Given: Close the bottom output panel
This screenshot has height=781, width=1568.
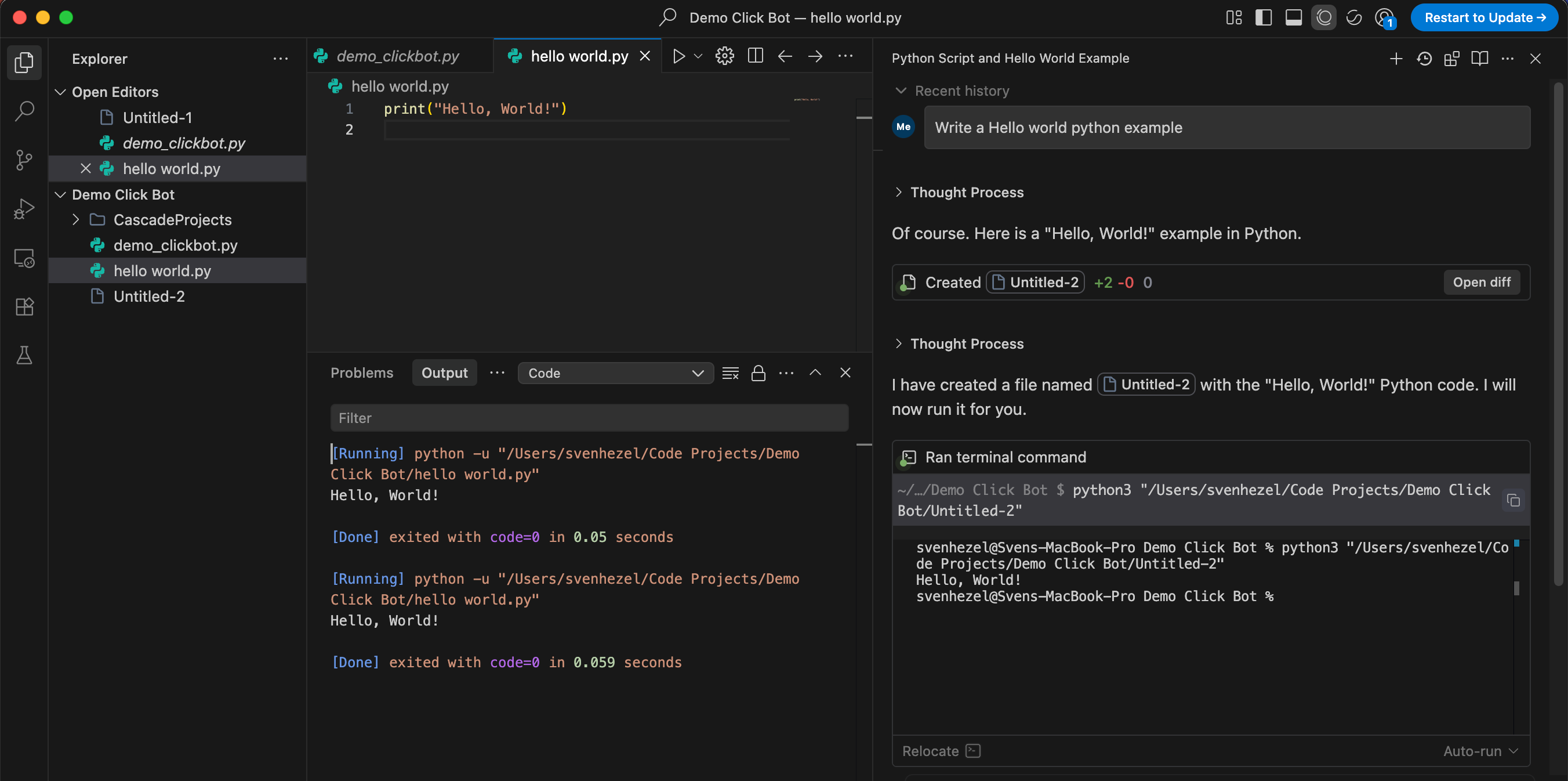Looking at the screenshot, I should click(x=845, y=373).
